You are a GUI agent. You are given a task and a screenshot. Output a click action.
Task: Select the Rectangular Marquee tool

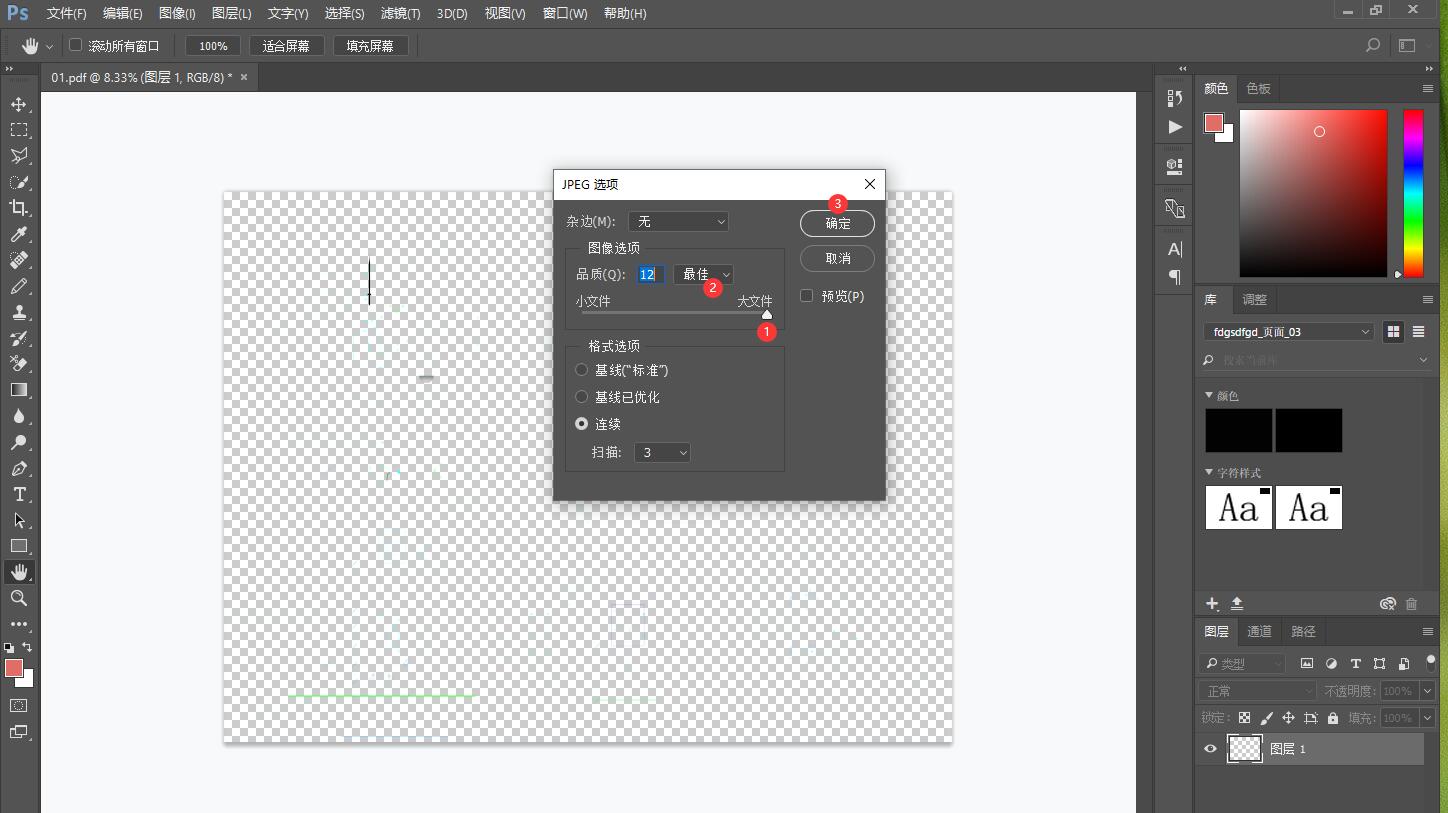19,130
